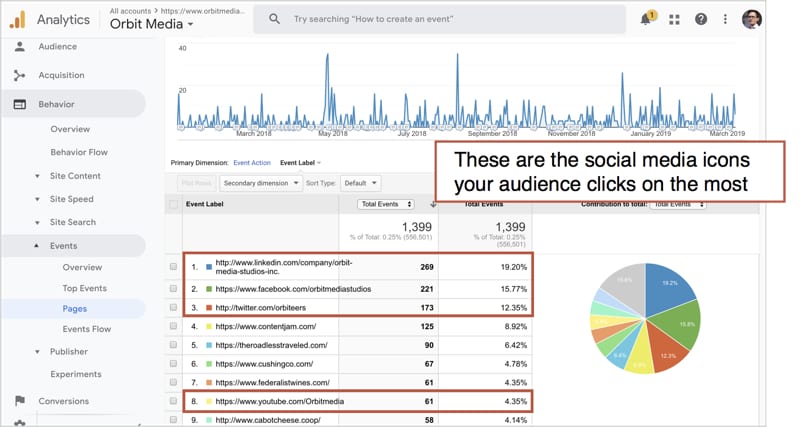
Task: Open Behavior Flow report
Action: tap(79, 152)
